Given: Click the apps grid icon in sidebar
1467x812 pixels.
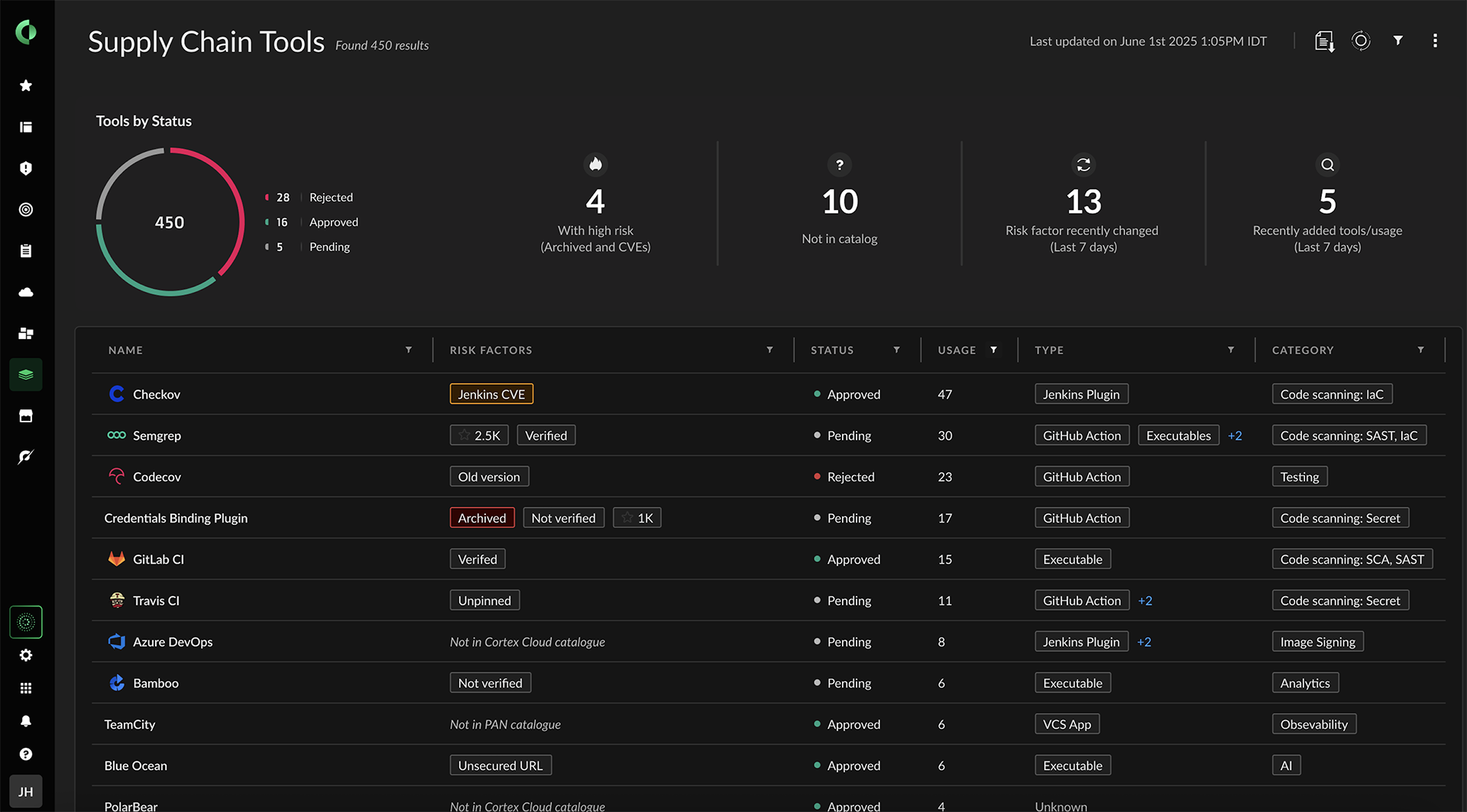Looking at the screenshot, I should point(26,688).
